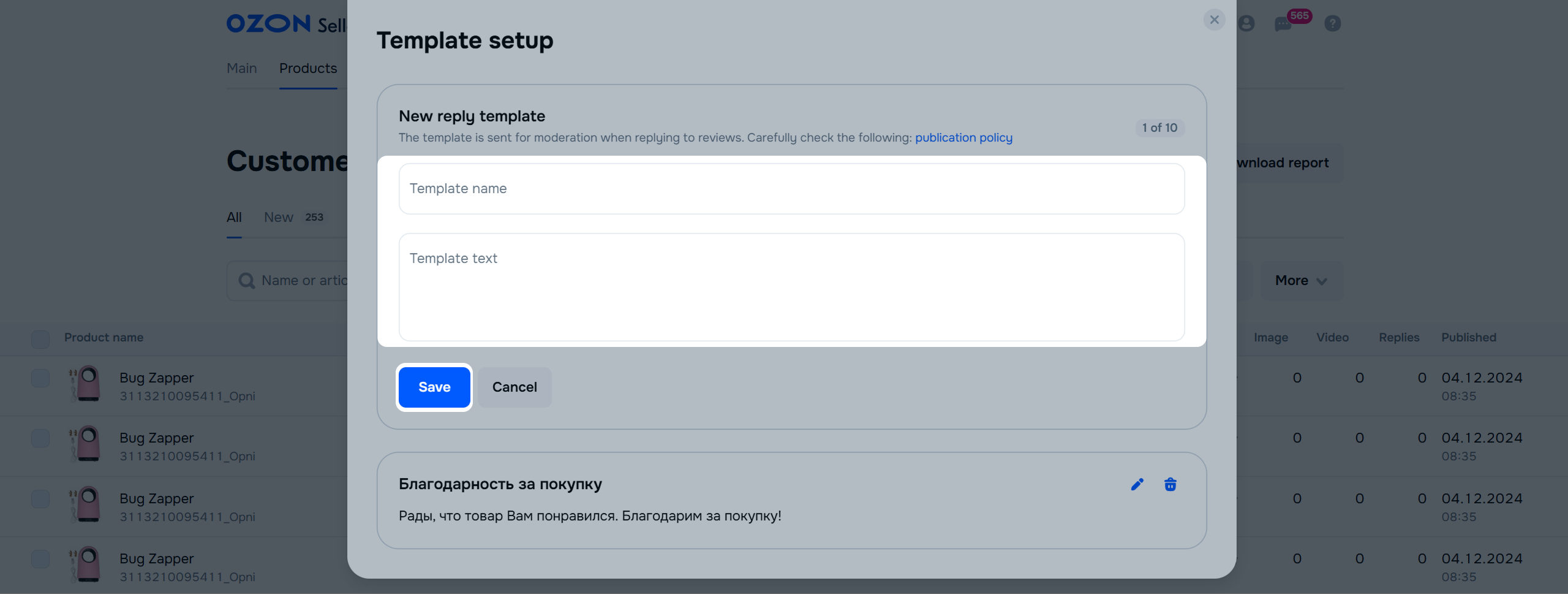Cancel the new reply template
The height and width of the screenshot is (594, 1568).
(x=514, y=387)
